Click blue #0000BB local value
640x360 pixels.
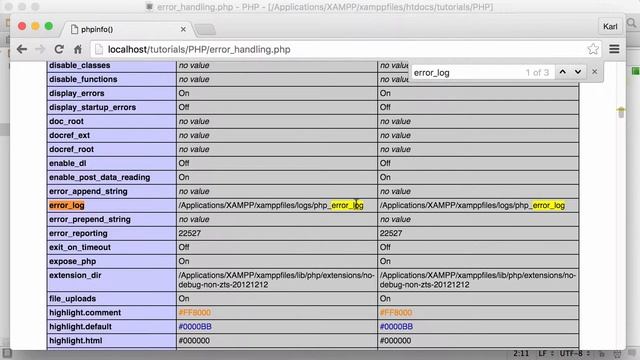coord(195,327)
